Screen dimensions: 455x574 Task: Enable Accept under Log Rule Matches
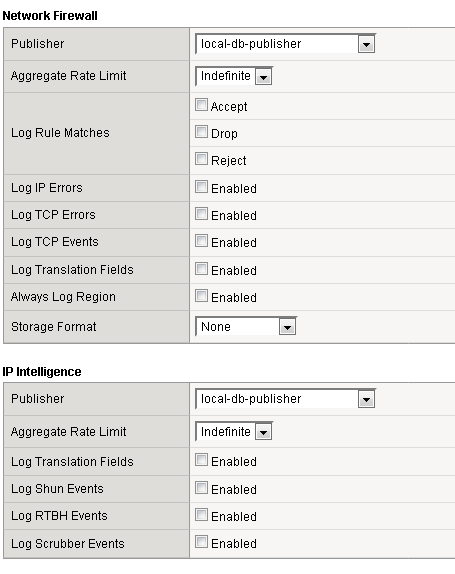click(201, 105)
